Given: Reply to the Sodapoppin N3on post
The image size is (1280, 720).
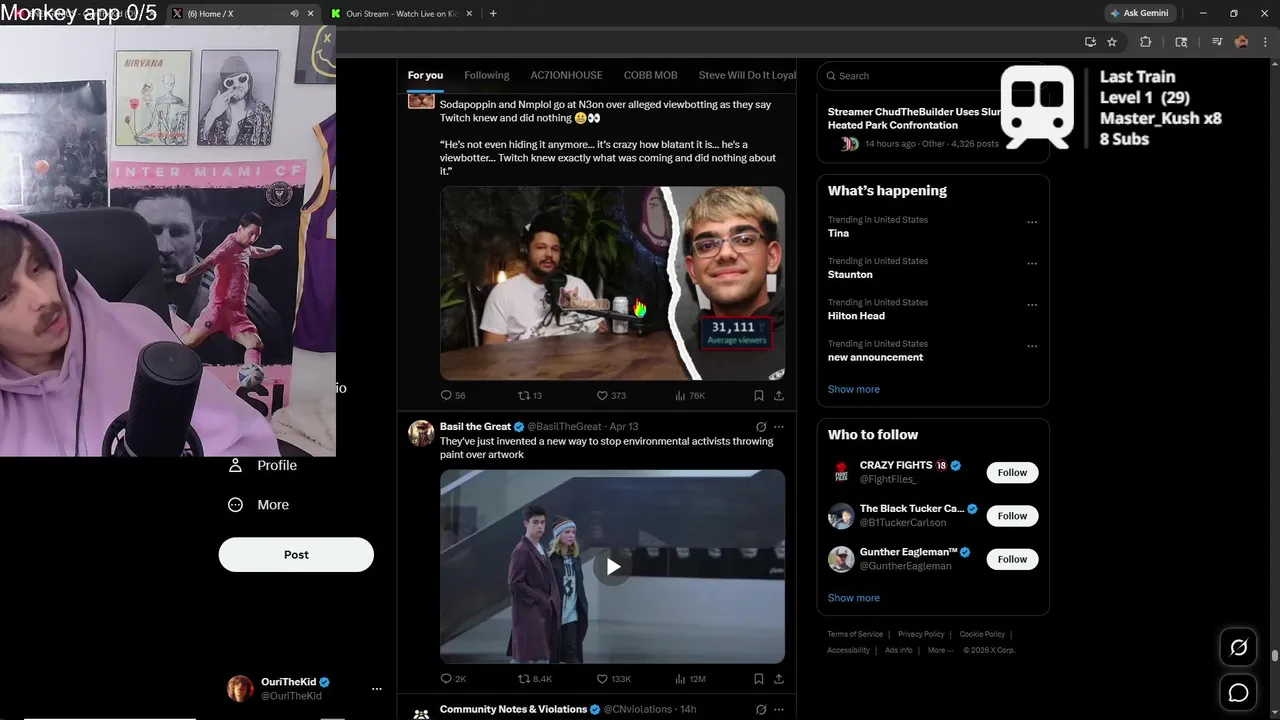Looking at the screenshot, I should click(453, 395).
